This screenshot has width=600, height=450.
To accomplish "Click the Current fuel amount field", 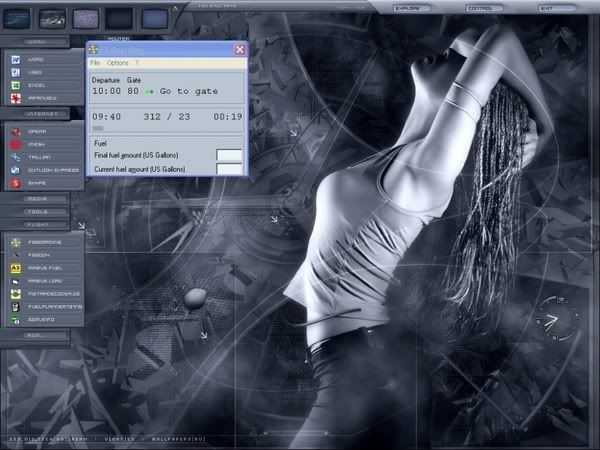I will tap(229, 169).
